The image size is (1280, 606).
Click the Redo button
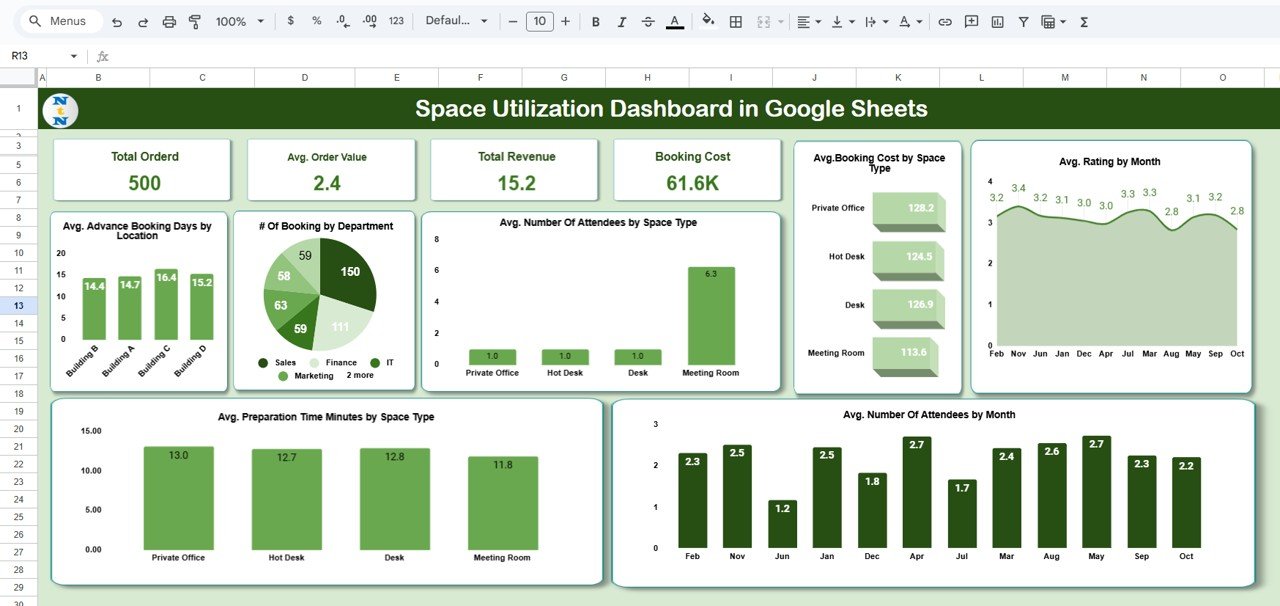tap(142, 21)
